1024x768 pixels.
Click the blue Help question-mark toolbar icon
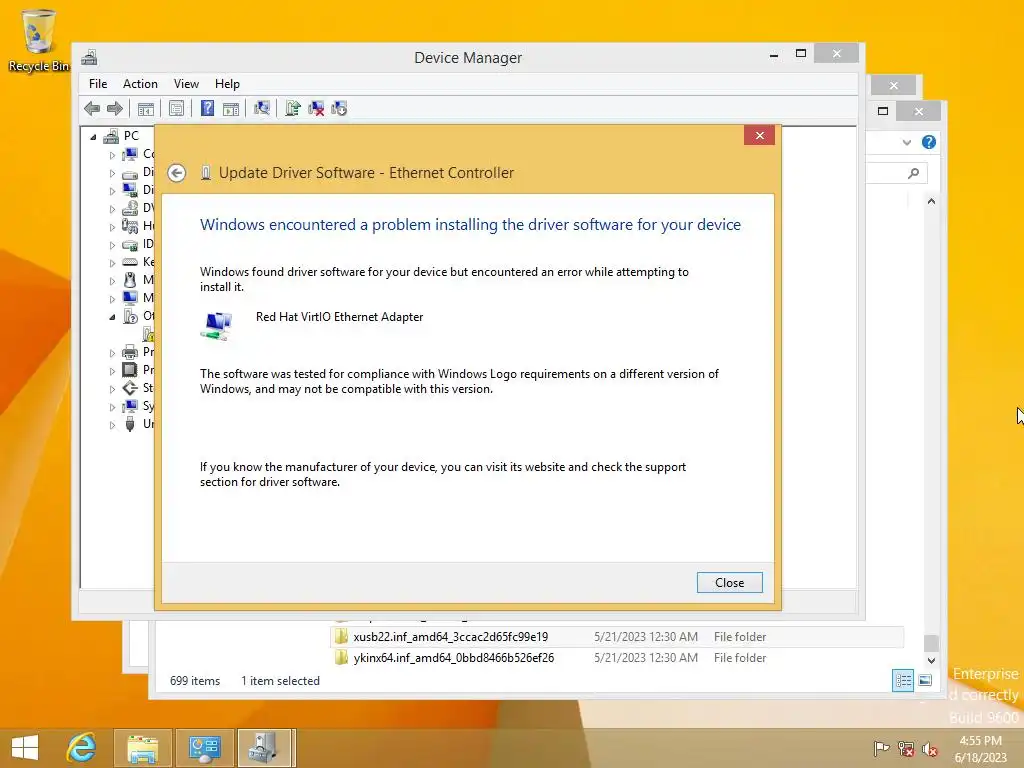(x=207, y=108)
